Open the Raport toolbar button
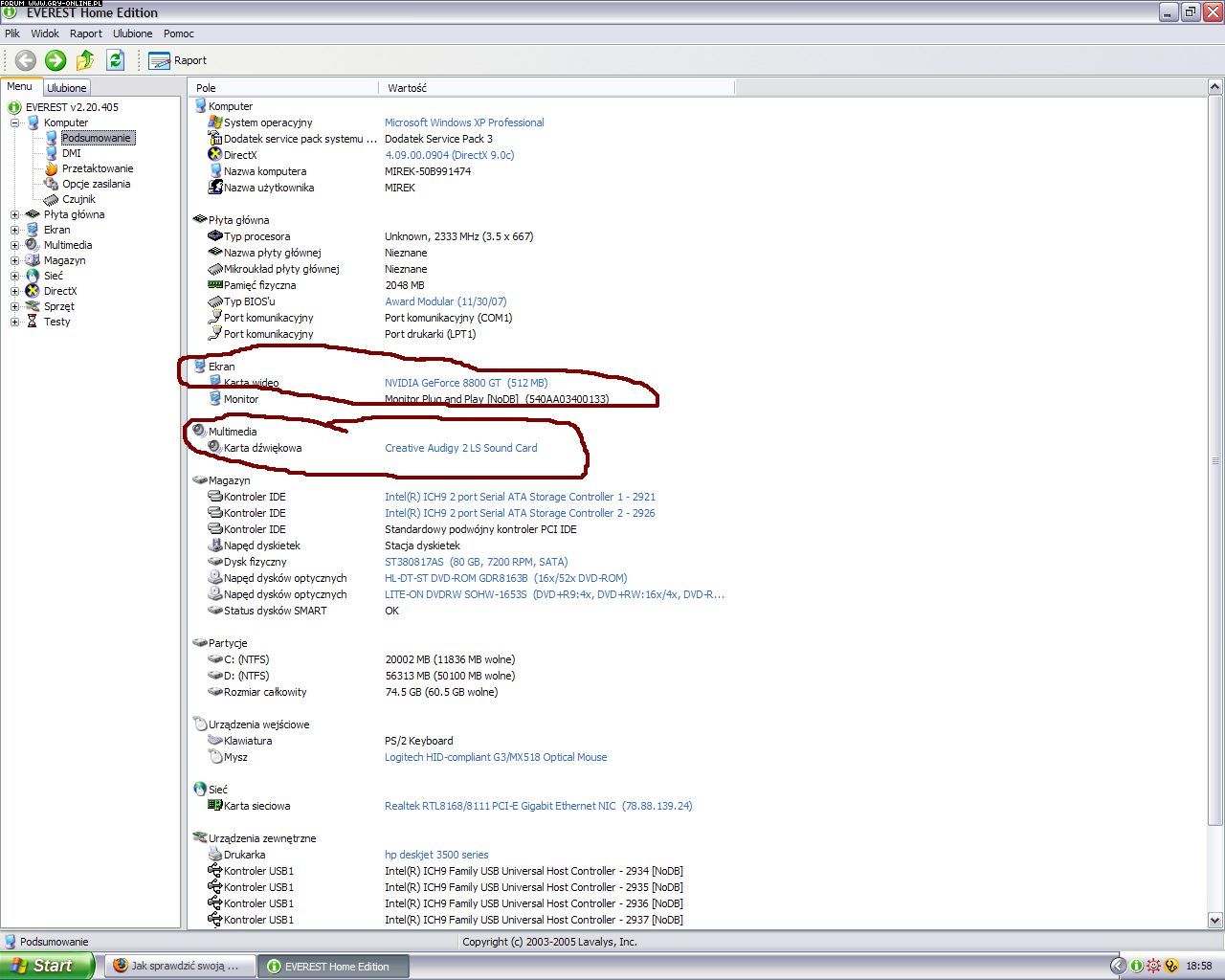Screen dimensions: 1225x980 [x=178, y=60]
